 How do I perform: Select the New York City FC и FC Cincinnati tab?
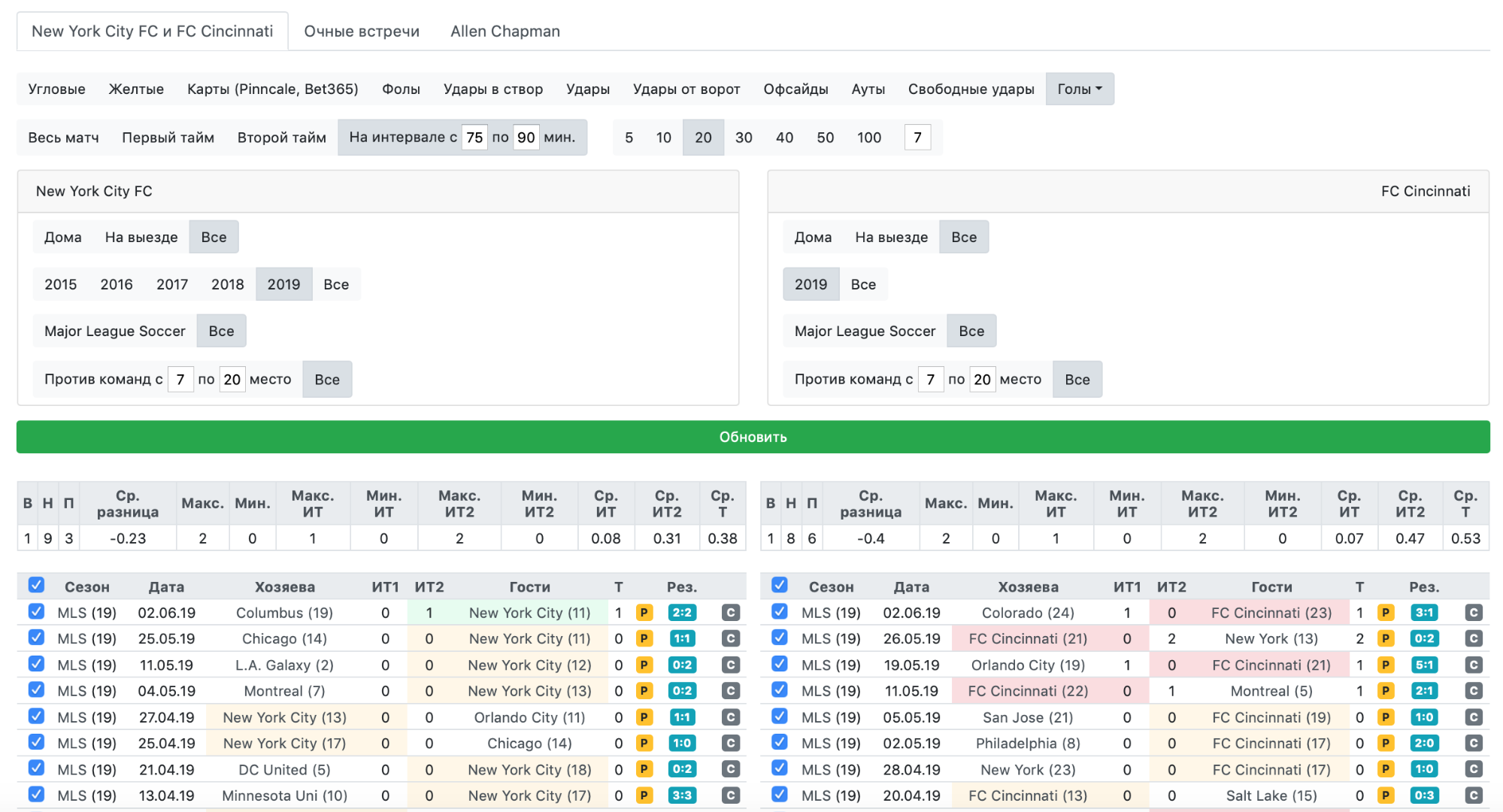pyautogui.click(x=153, y=31)
